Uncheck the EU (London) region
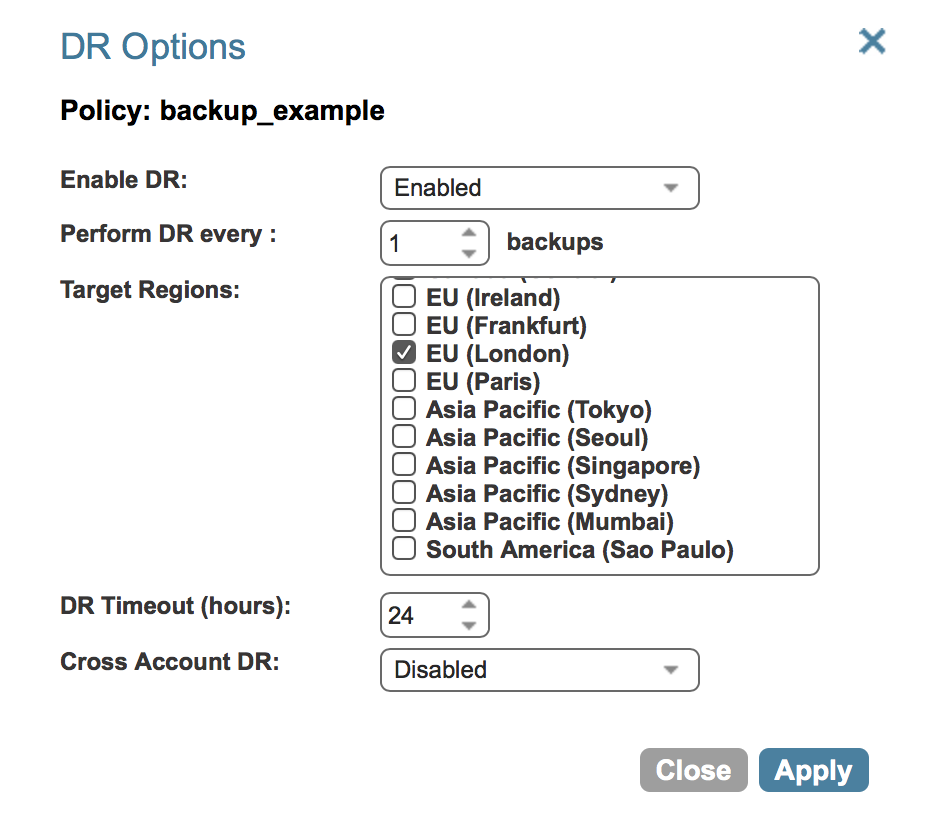930x828 pixels. coord(404,352)
